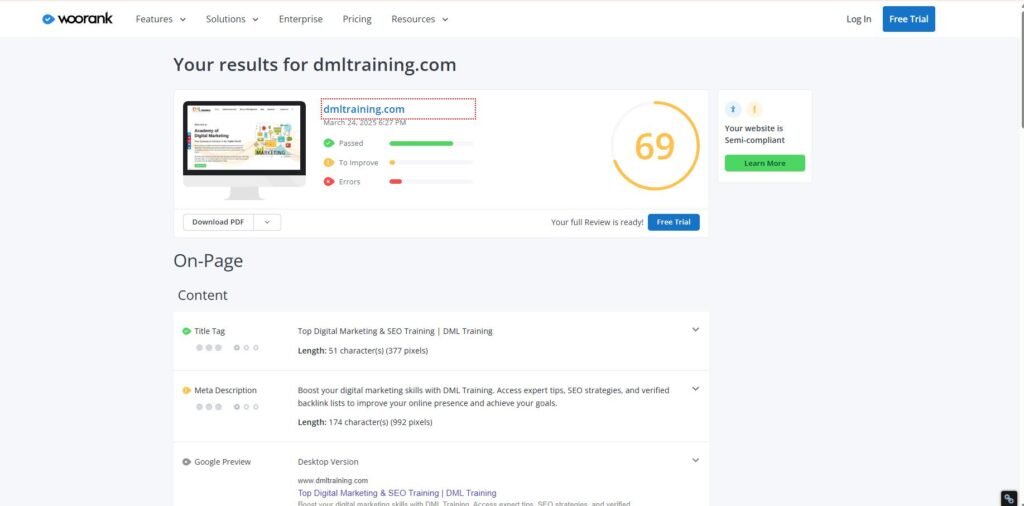Click the red Errors icon
1024x506 pixels.
(328, 182)
